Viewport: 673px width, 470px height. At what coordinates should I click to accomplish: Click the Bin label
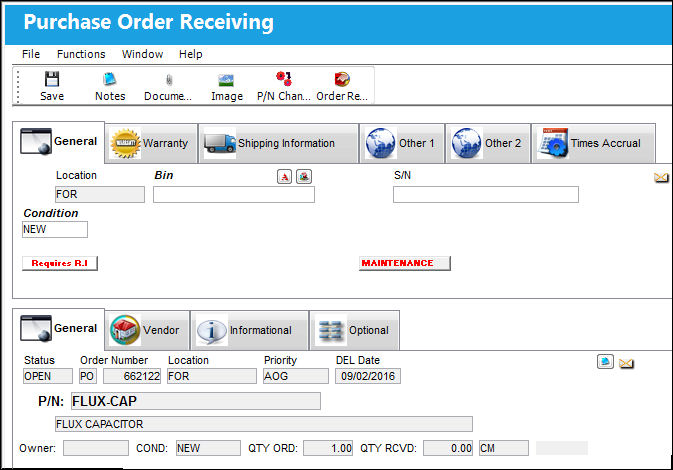[164, 175]
